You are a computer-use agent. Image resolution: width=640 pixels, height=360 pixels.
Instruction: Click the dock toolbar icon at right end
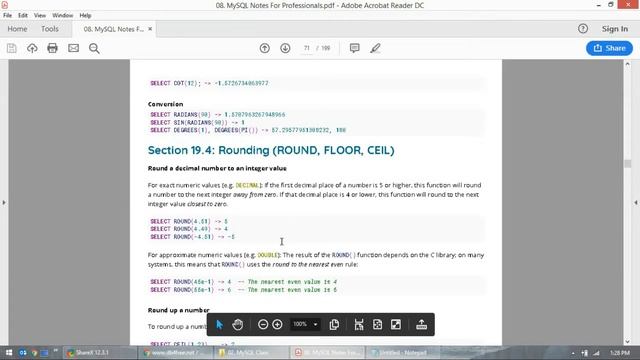[x=422, y=324]
